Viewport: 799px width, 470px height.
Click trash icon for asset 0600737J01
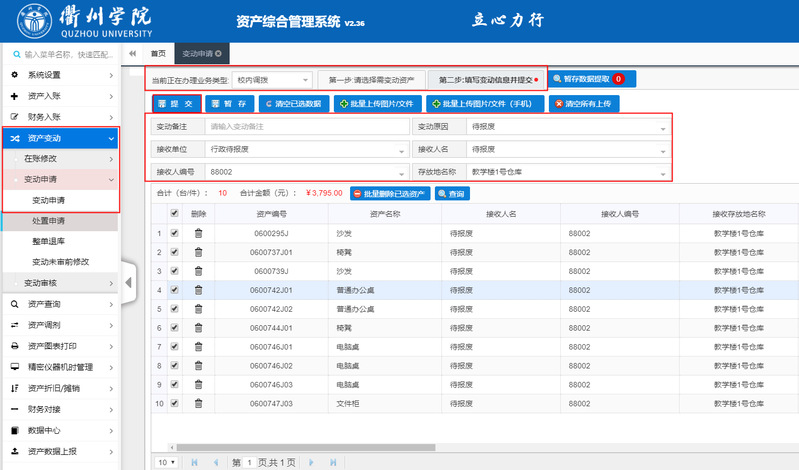tap(198, 252)
